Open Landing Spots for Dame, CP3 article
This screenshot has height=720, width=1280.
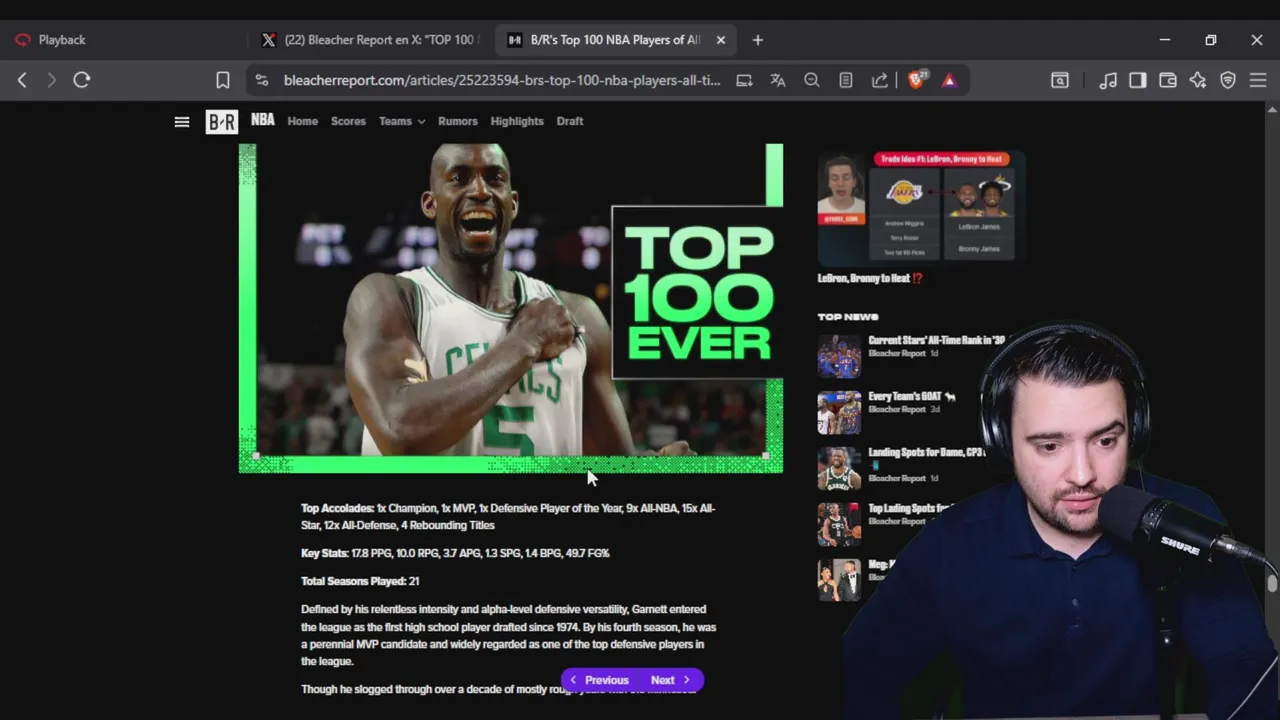926,453
